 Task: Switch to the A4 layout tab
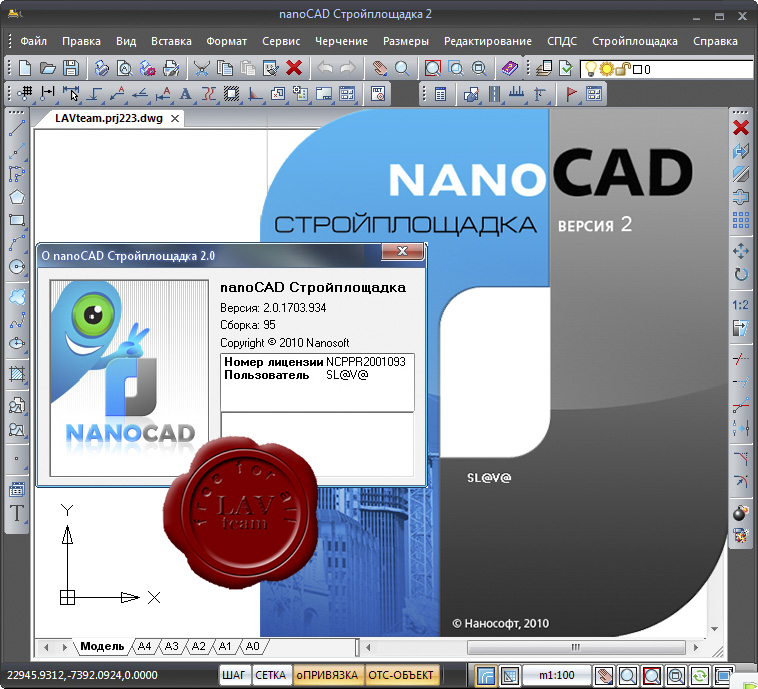[x=145, y=646]
